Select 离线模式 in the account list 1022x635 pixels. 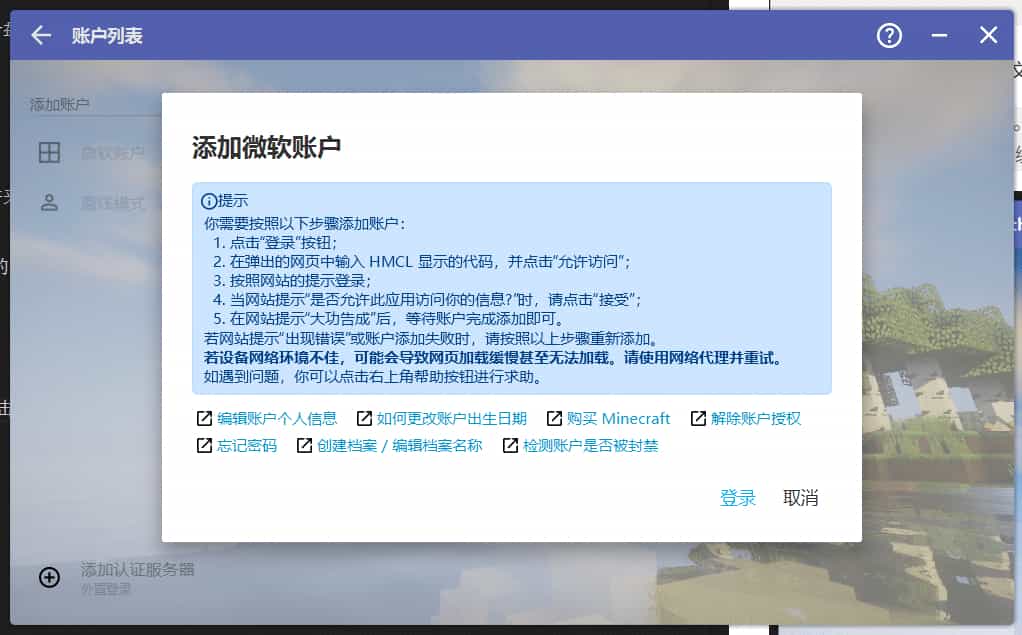112,203
